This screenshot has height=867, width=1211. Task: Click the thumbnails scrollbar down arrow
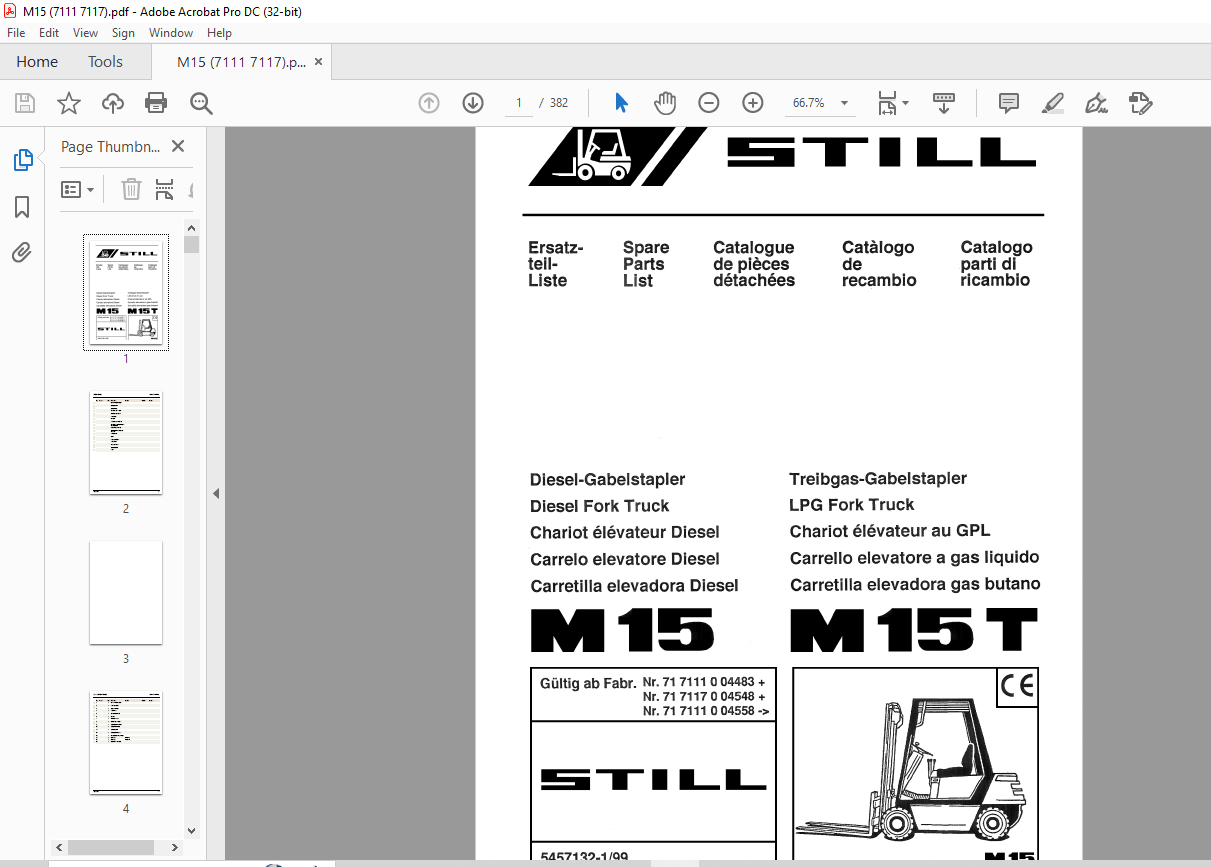pos(192,831)
